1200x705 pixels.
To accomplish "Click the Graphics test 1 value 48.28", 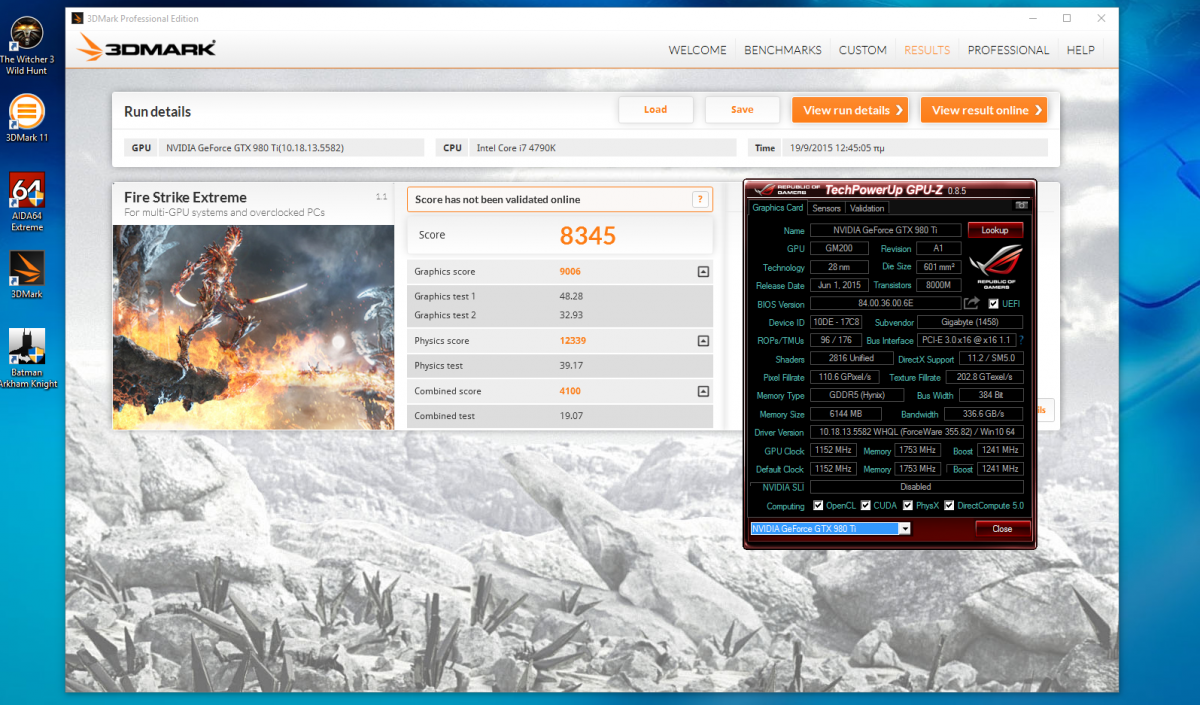I will tap(571, 296).
